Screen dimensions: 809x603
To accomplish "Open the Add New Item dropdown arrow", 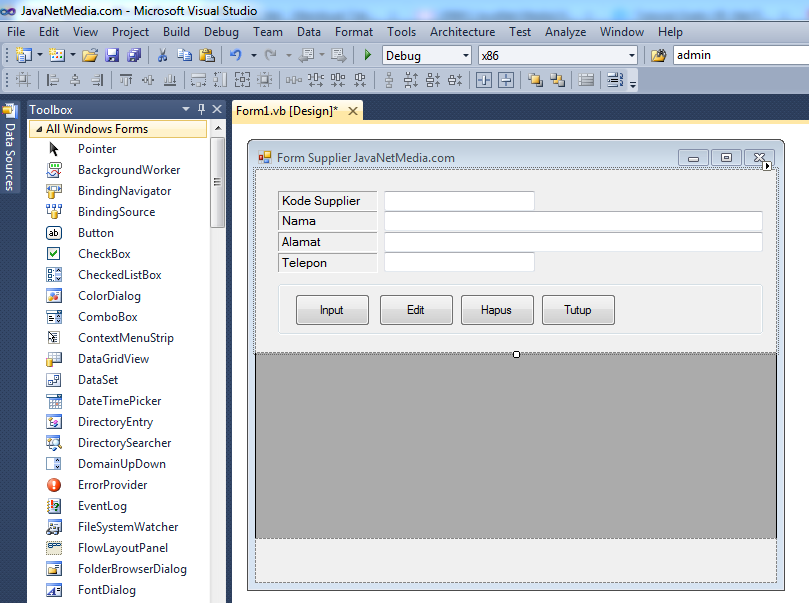I will pos(73,55).
